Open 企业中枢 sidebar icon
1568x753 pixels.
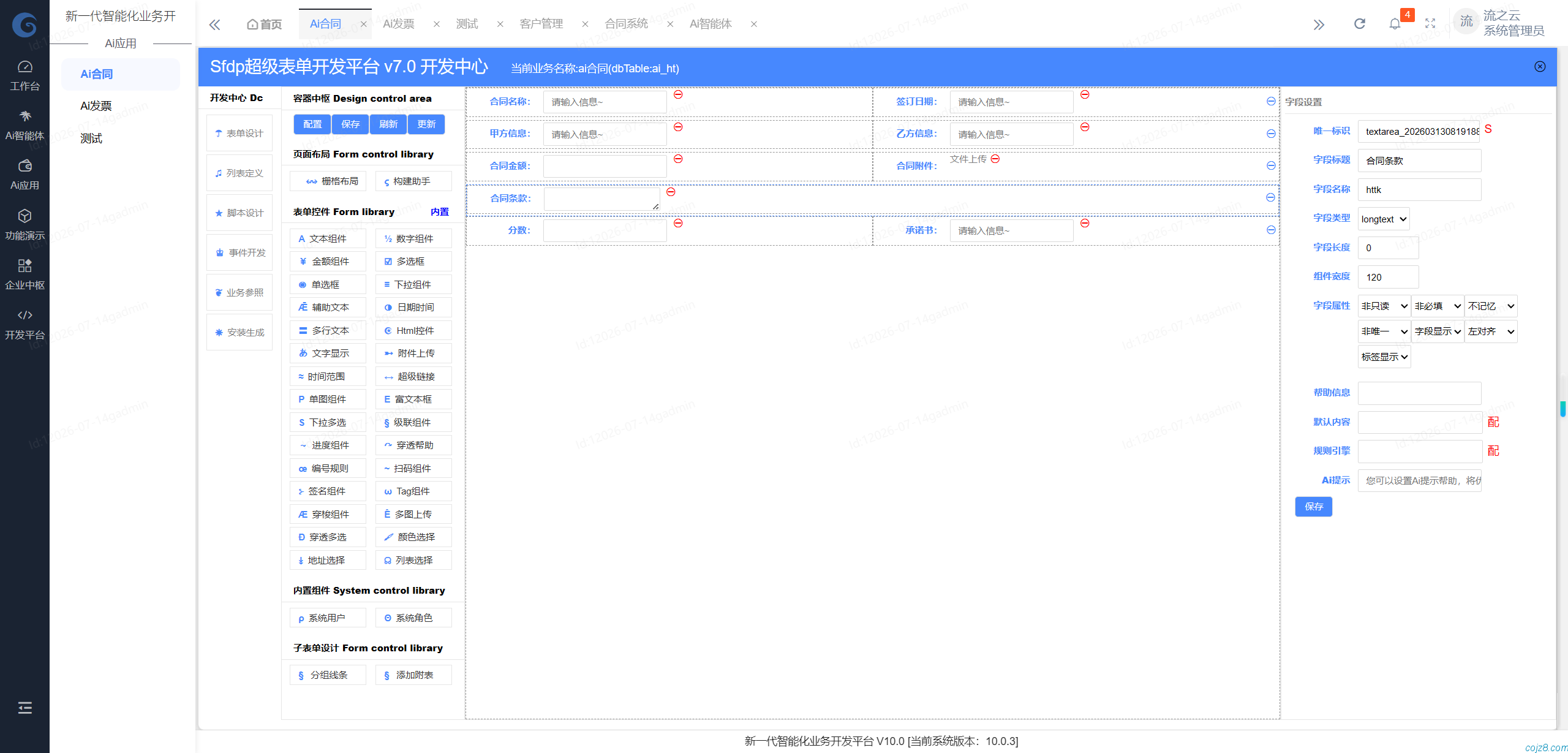[x=24, y=274]
